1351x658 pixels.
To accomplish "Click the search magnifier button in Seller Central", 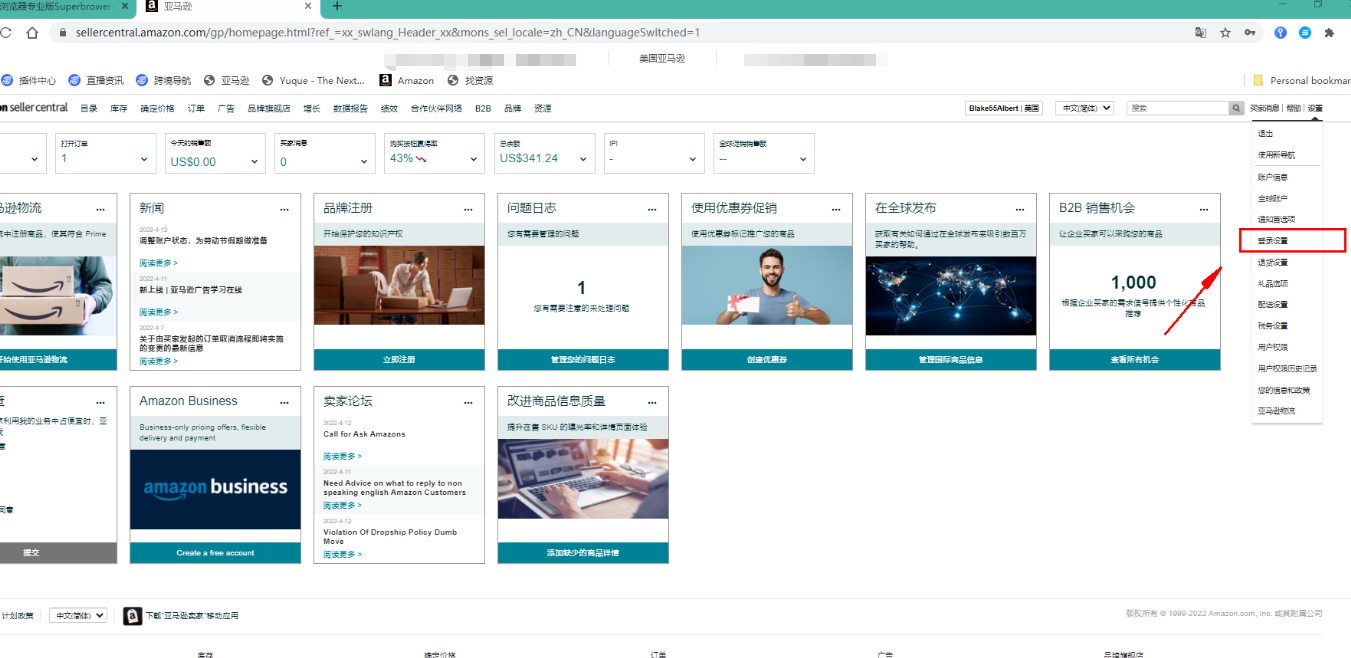I will click(x=1237, y=108).
